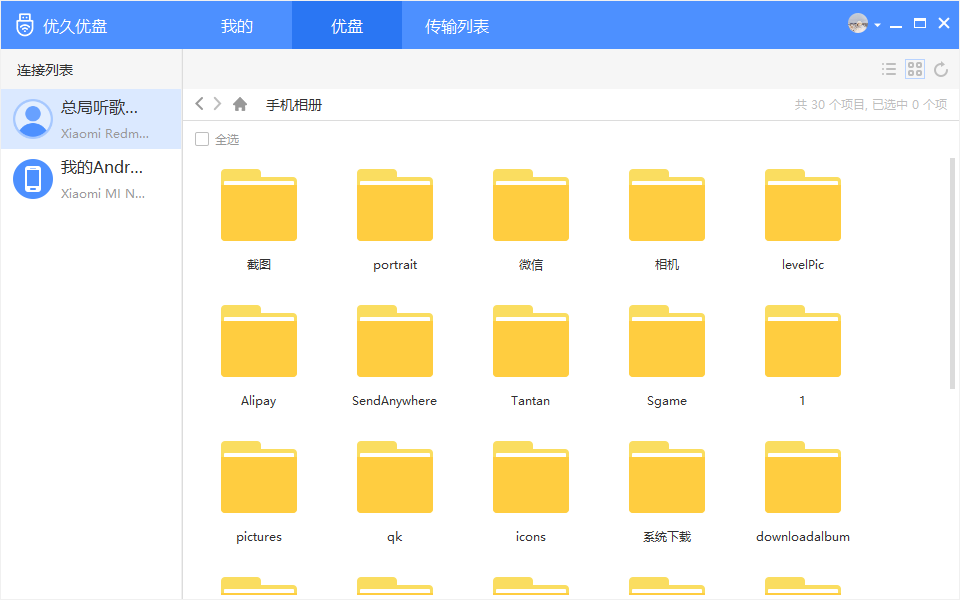Image resolution: width=960 pixels, height=600 pixels.
Task: Tick the 全选 select-all checkbox
Action: (202, 139)
